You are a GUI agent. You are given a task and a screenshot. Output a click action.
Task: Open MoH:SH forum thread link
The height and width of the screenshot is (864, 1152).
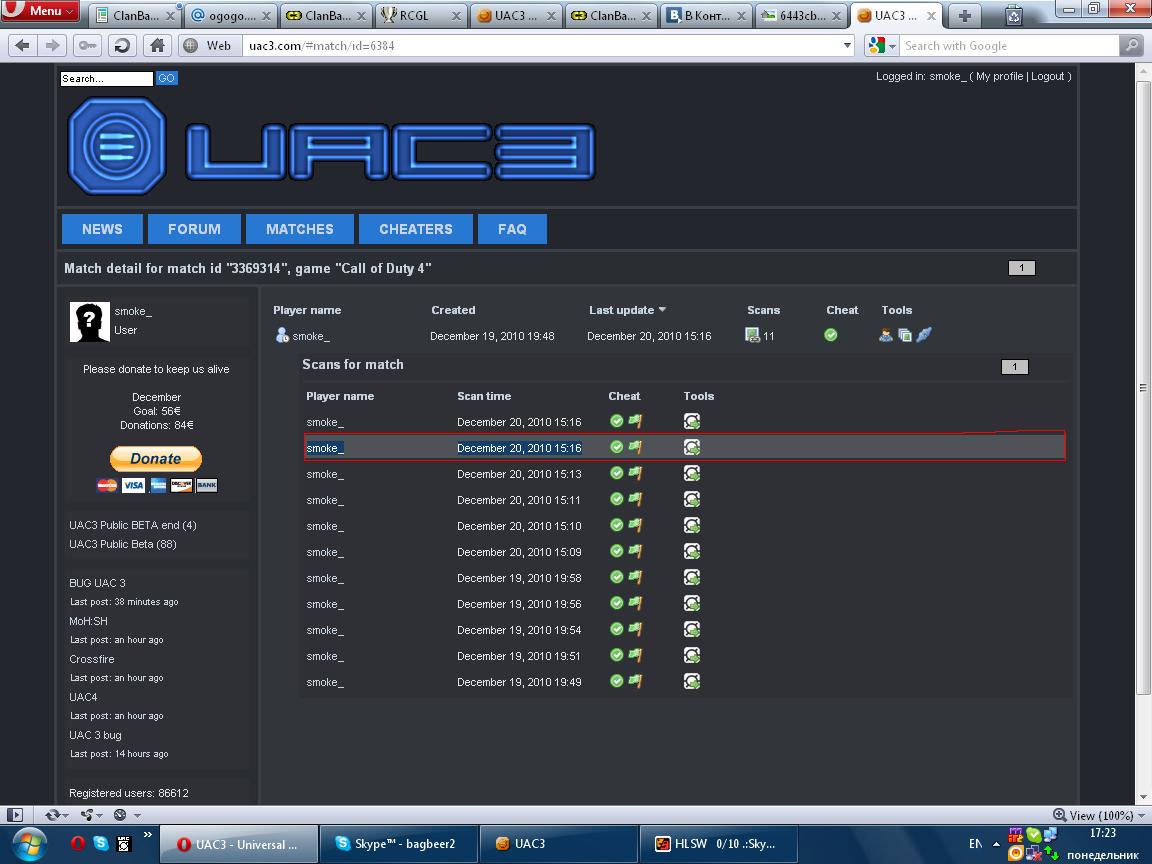pyautogui.click(x=88, y=622)
